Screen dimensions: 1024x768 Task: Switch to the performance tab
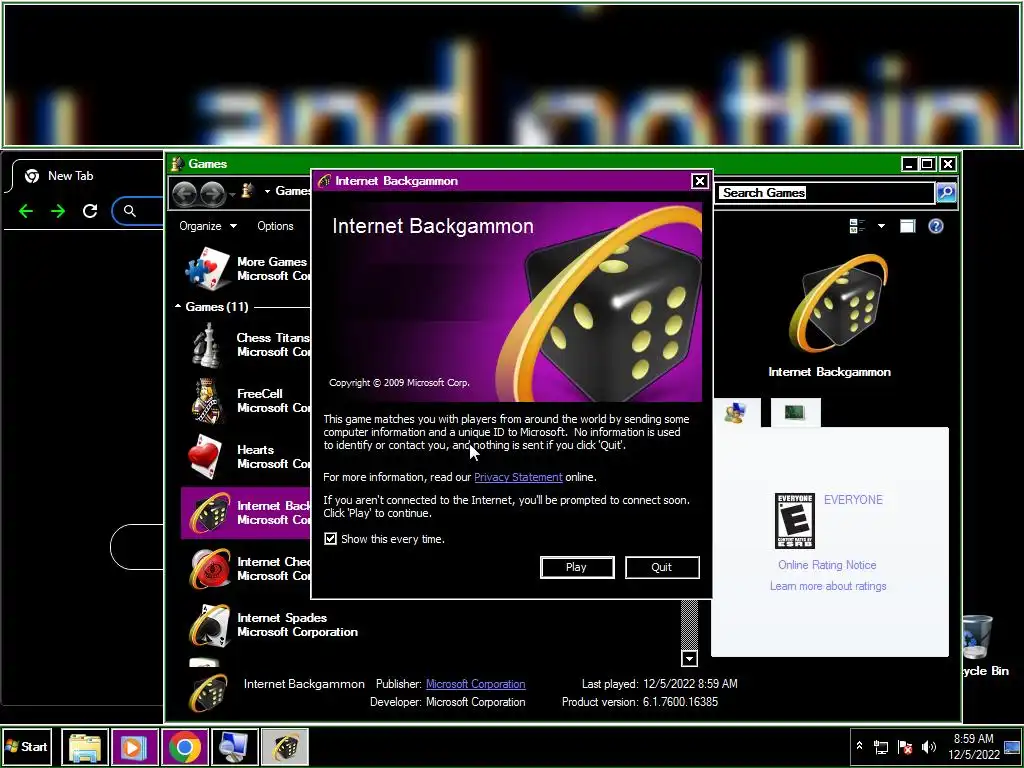pos(795,412)
